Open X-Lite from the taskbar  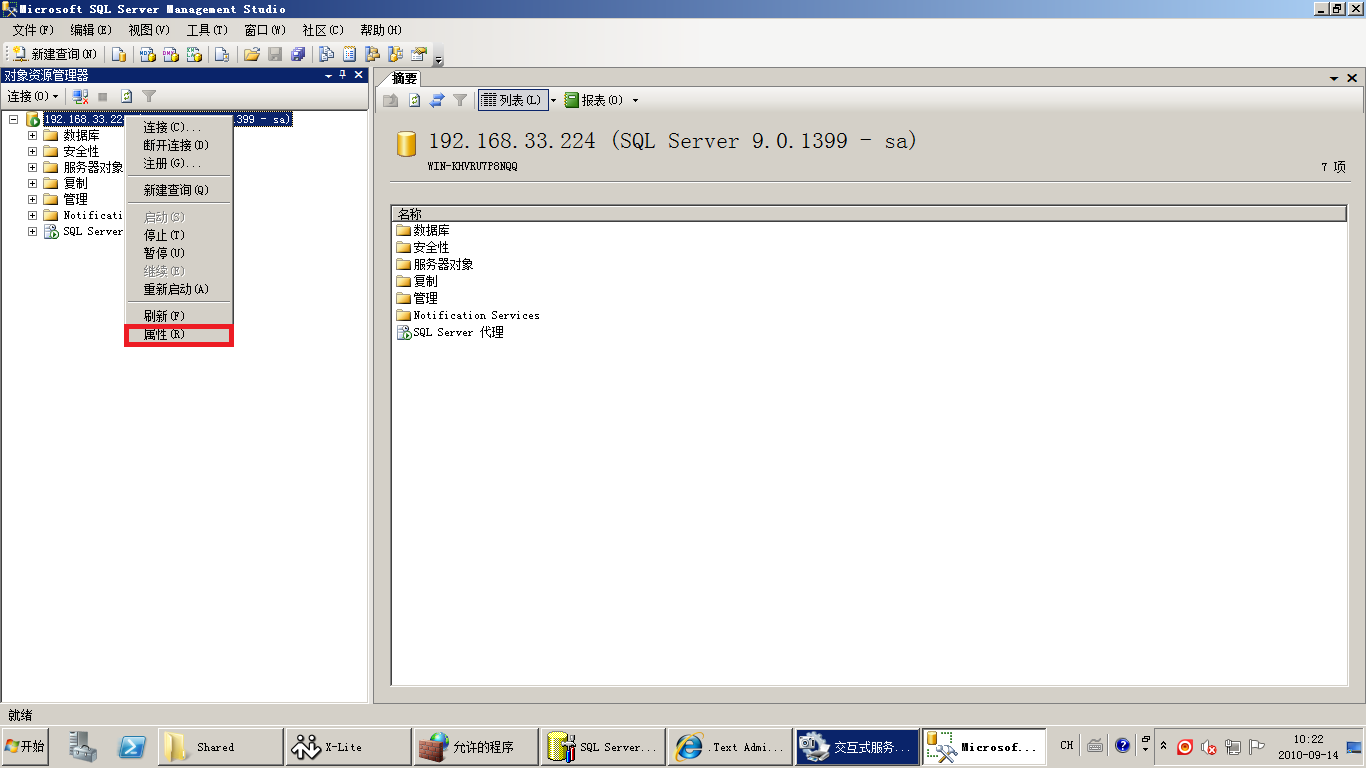[x=348, y=747]
